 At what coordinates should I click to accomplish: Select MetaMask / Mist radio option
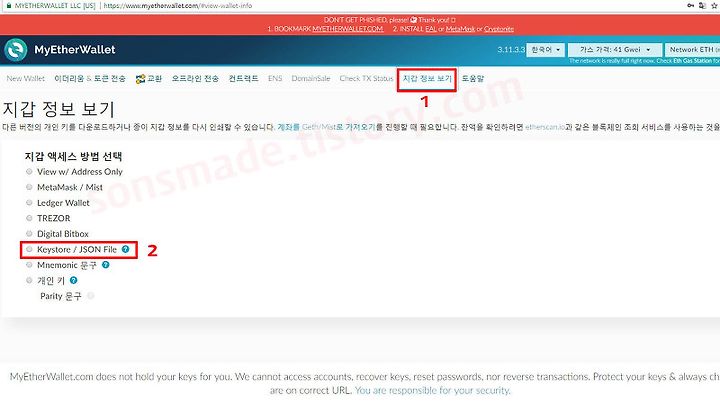29,187
